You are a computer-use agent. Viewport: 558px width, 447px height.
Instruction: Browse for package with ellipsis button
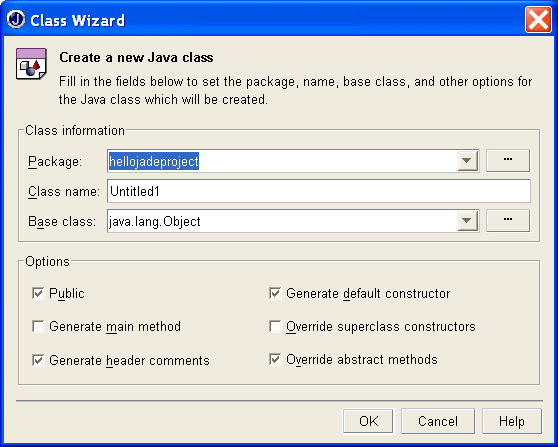[508, 161]
